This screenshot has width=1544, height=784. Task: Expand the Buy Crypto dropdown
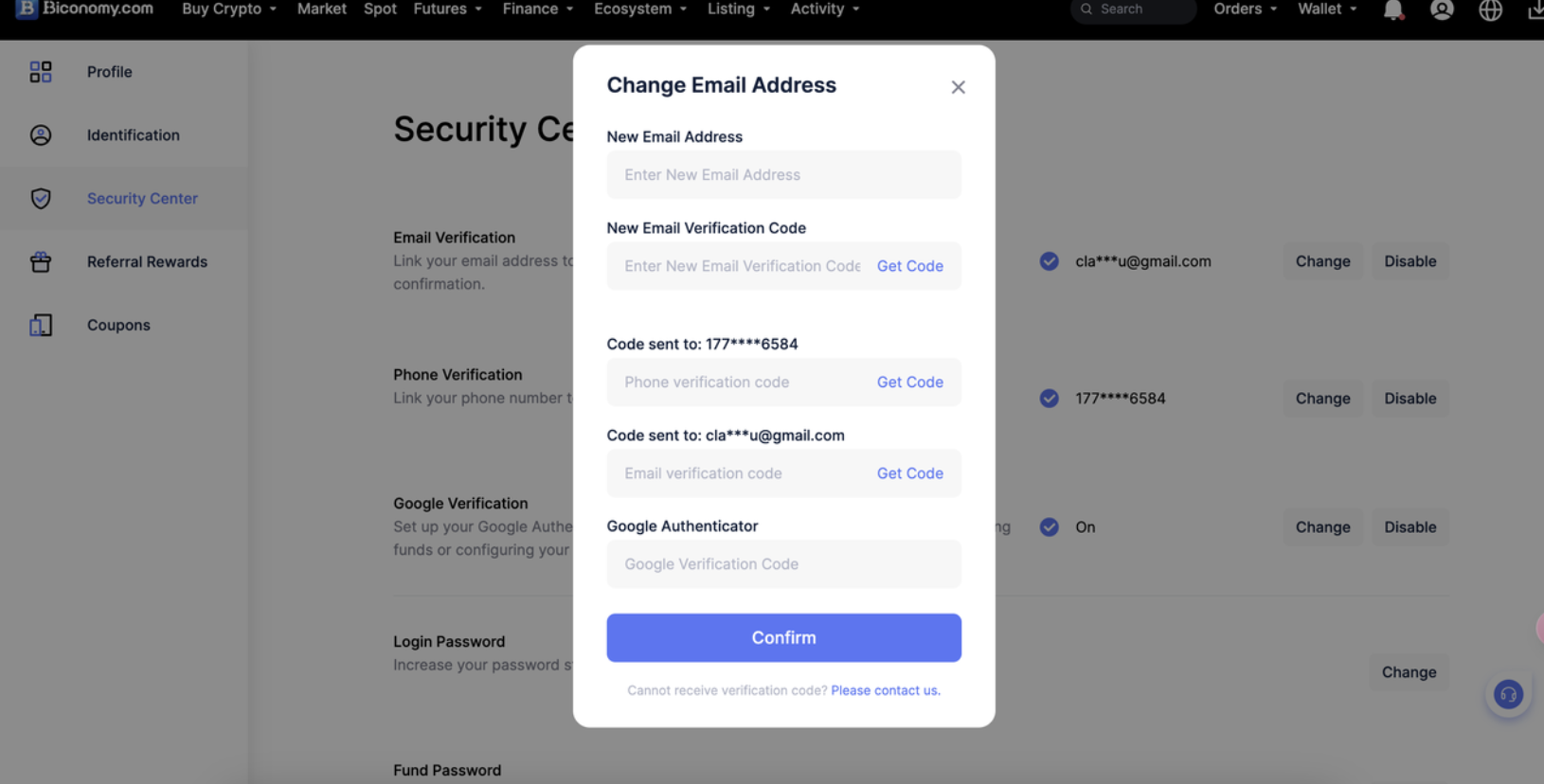[229, 9]
